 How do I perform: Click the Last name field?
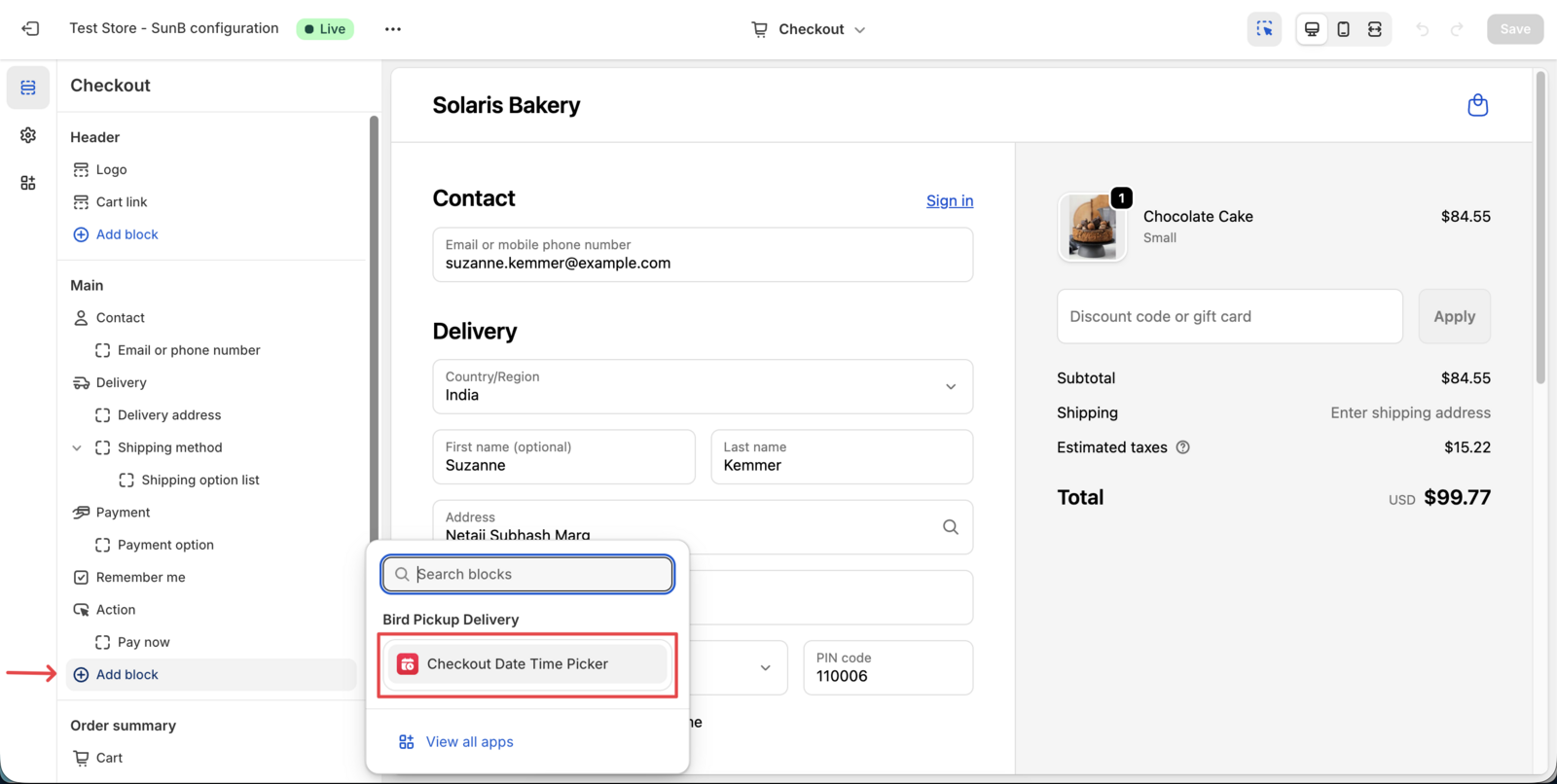(842, 457)
